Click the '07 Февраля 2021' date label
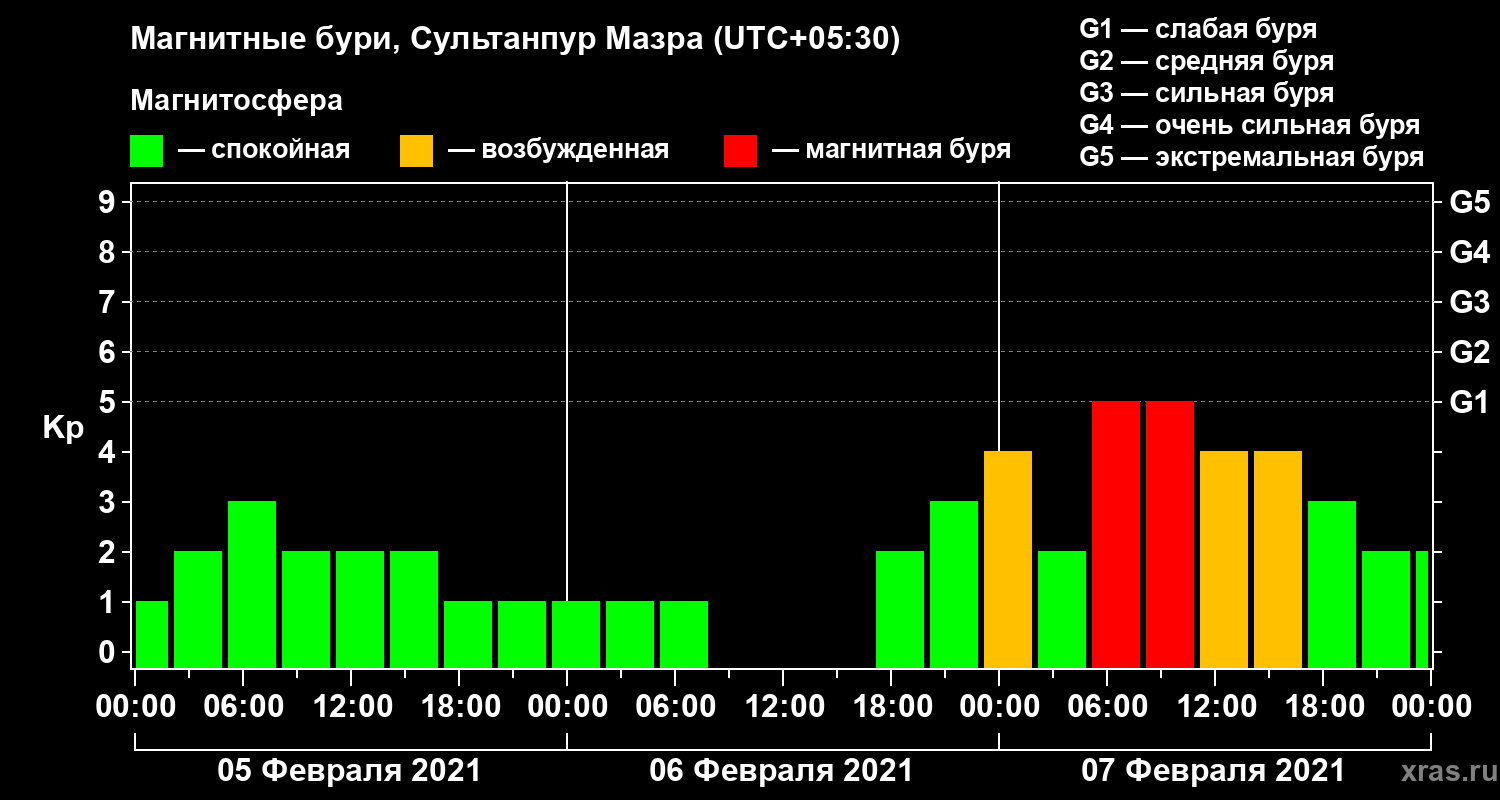The image size is (1500, 800). point(1213,771)
